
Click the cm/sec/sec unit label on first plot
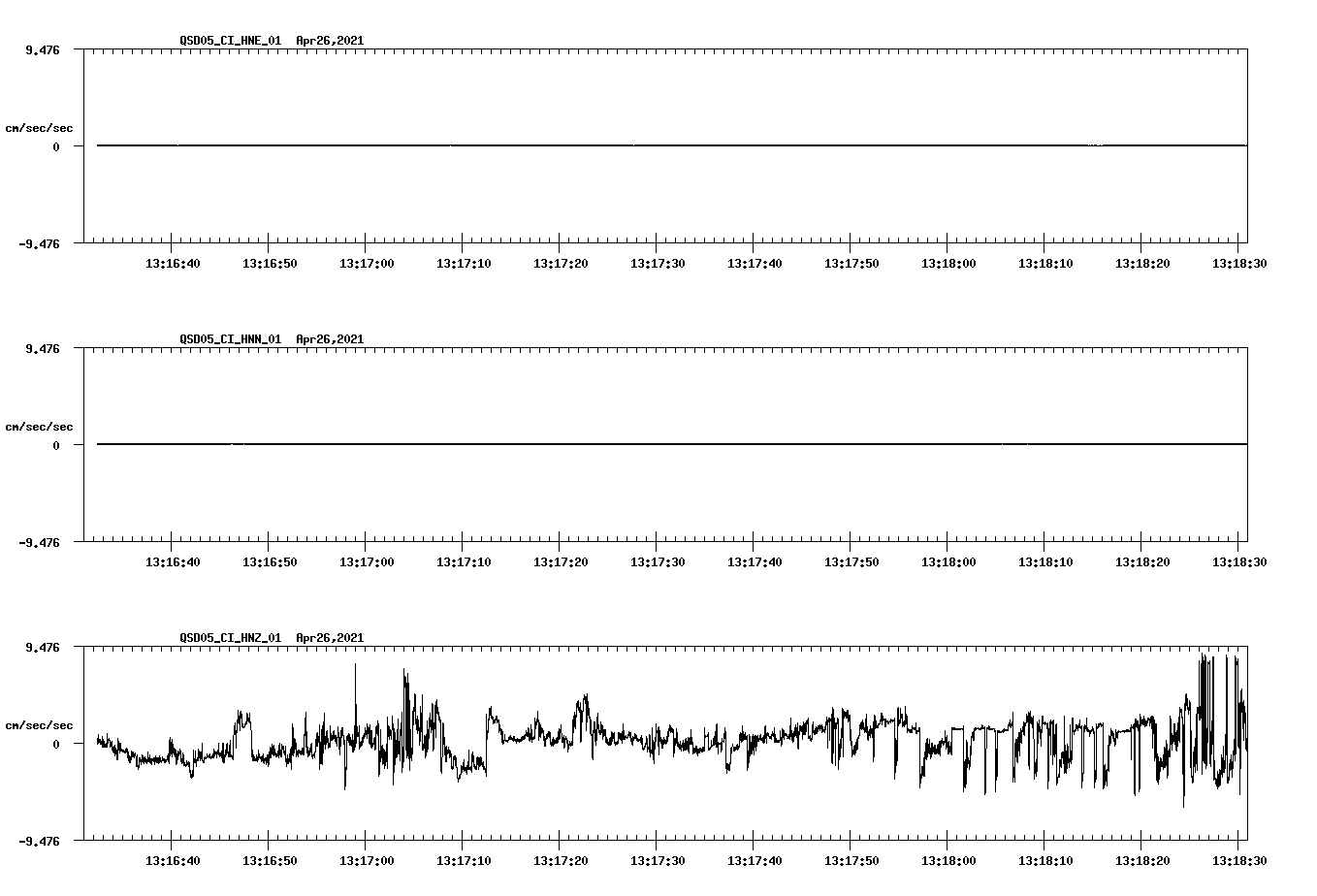click(40, 127)
